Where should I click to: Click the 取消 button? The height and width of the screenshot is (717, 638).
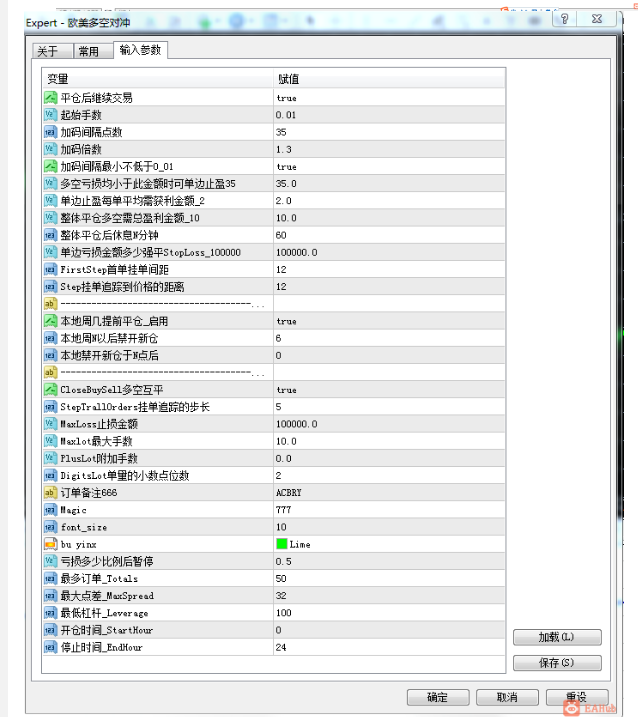507,697
